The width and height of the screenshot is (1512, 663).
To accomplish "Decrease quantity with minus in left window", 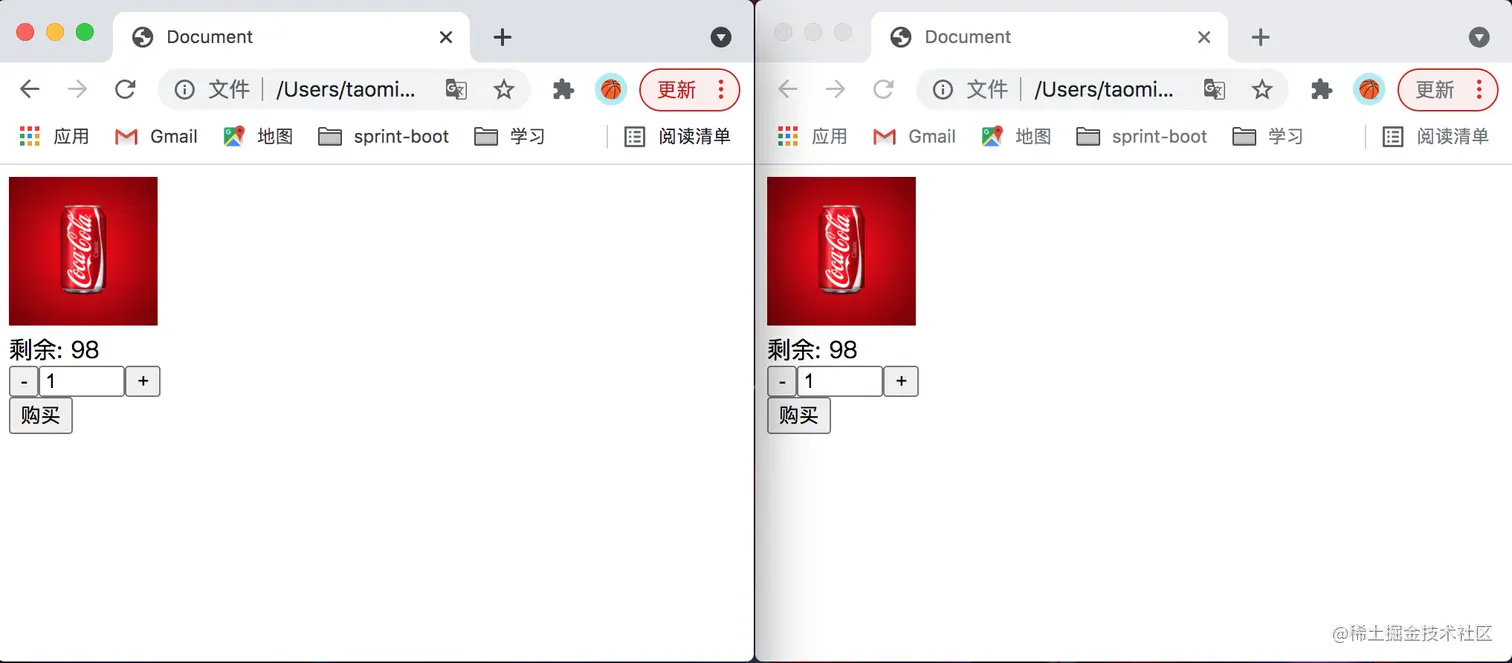I will click(24, 381).
